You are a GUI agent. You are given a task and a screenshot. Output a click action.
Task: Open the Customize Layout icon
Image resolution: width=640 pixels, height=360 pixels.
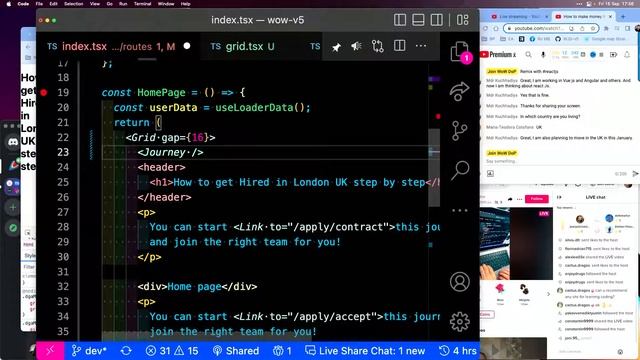point(462,20)
